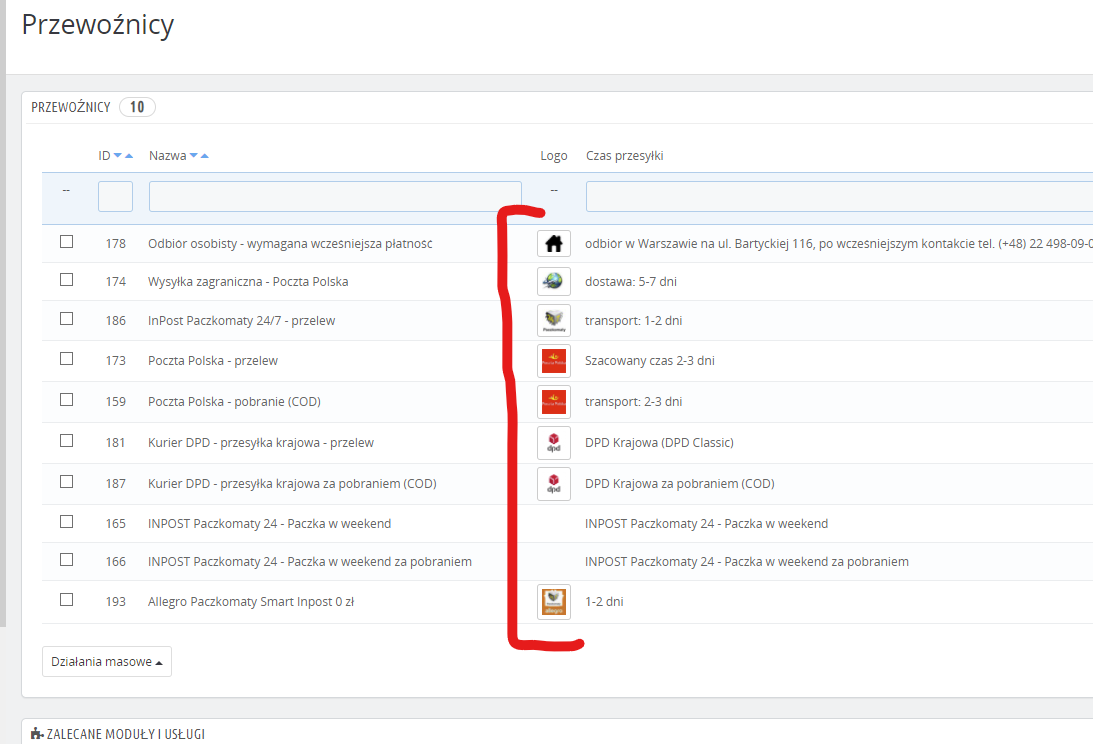Click delivery time 'Szacowany czas 2-3 dni'
1093x744 pixels.
[650, 360]
